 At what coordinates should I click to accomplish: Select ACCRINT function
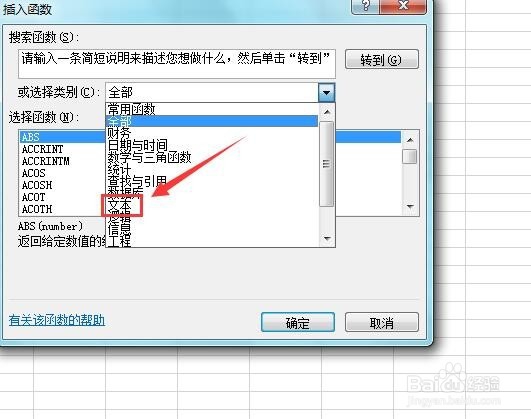coord(42,149)
